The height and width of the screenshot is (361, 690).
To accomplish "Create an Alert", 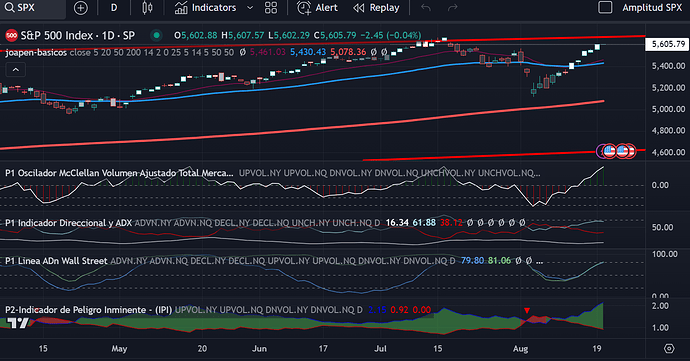I will [317, 8].
